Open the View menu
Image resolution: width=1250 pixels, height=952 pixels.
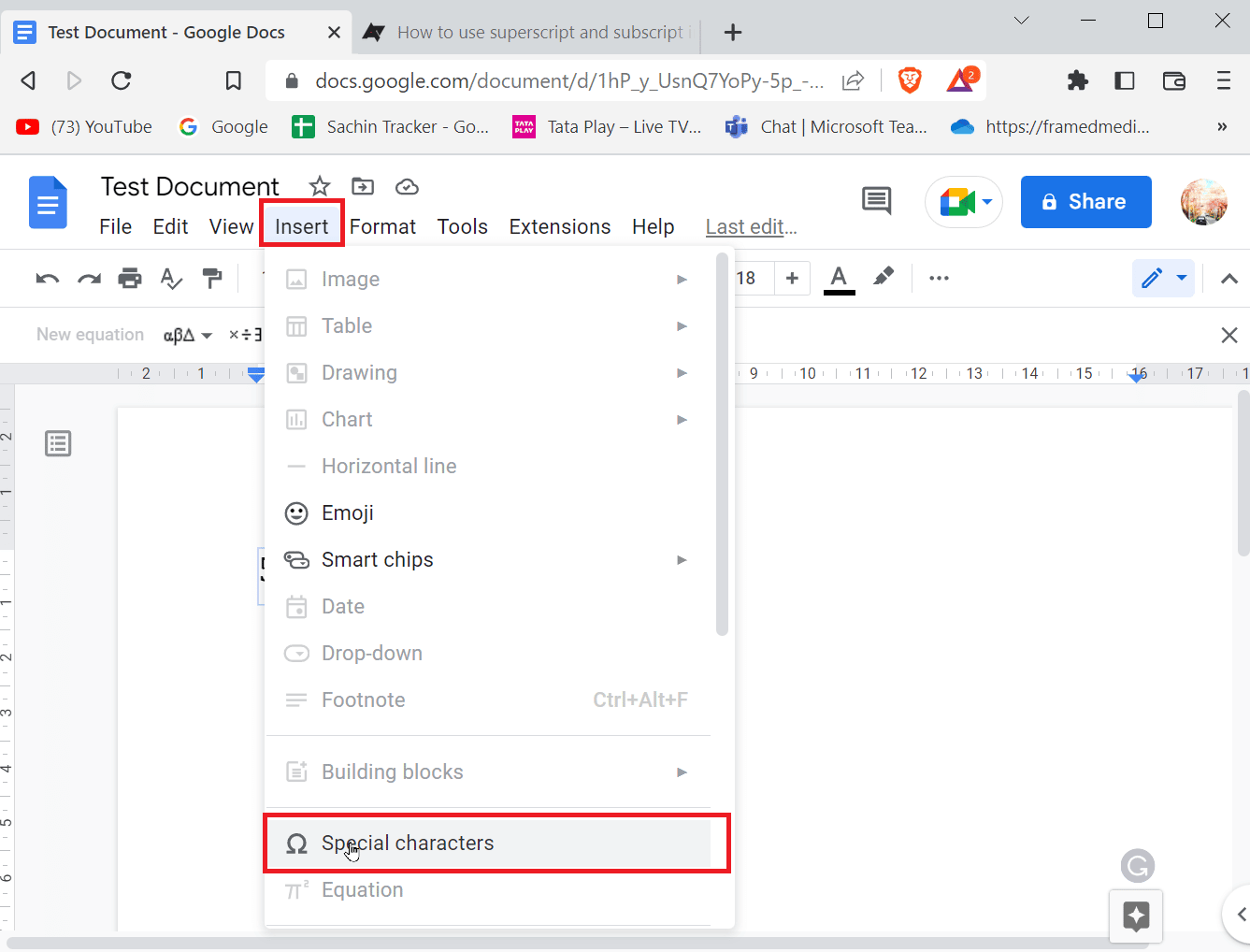[231, 227]
